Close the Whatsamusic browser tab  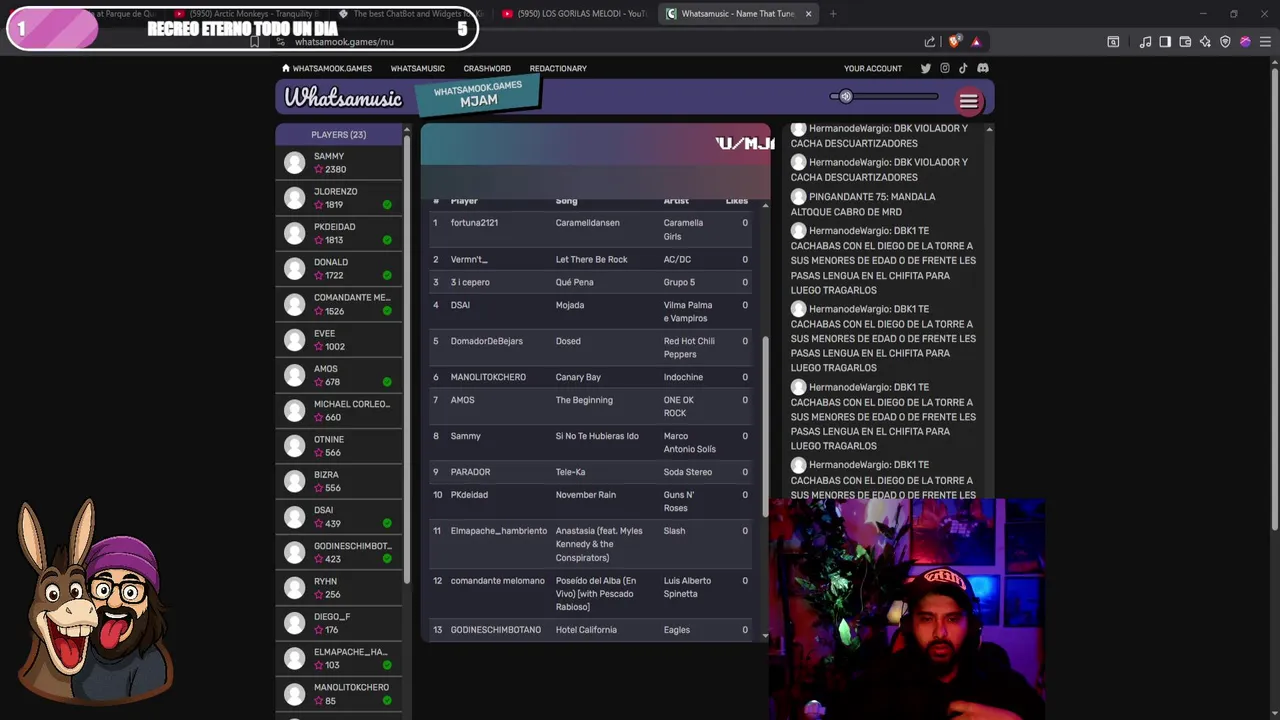pyautogui.click(x=808, y=14)
